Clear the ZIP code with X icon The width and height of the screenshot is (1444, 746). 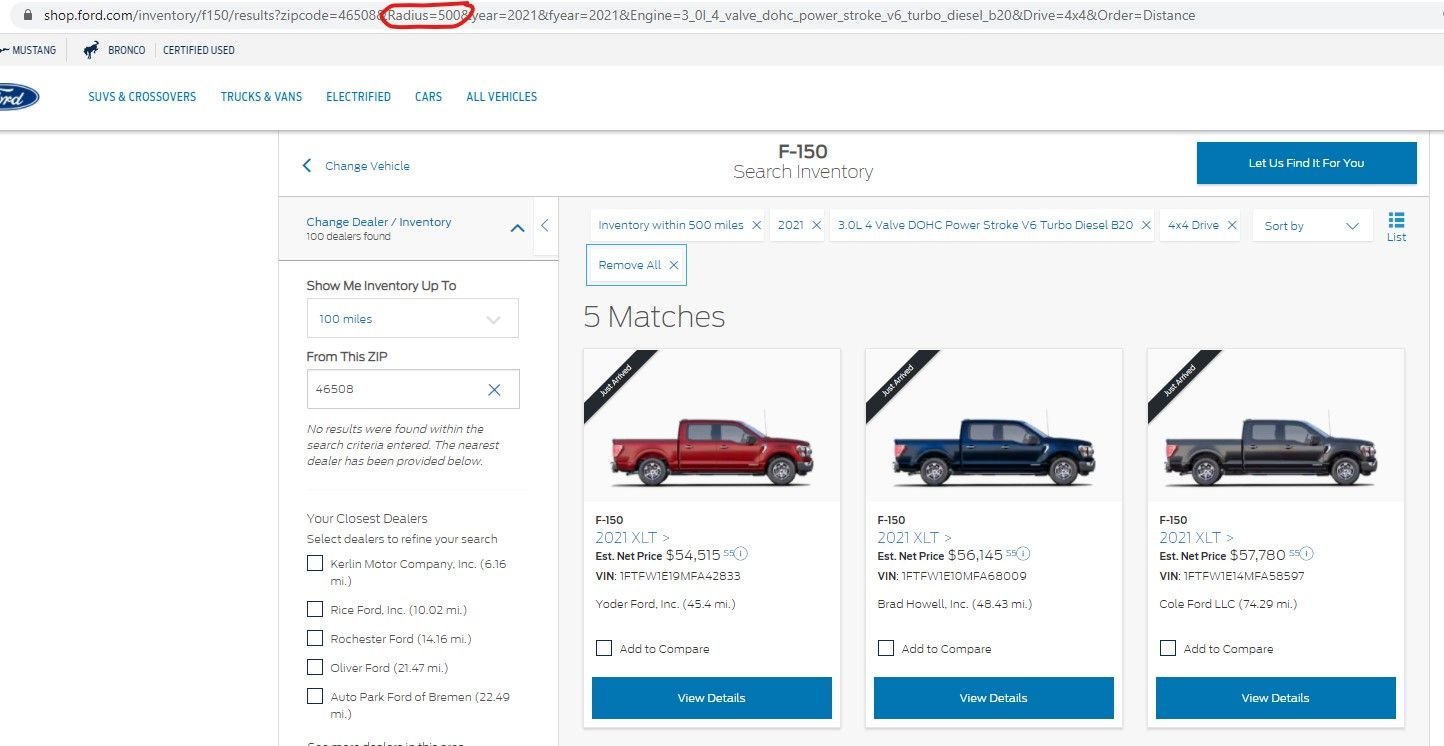click(x=494, y=390)
